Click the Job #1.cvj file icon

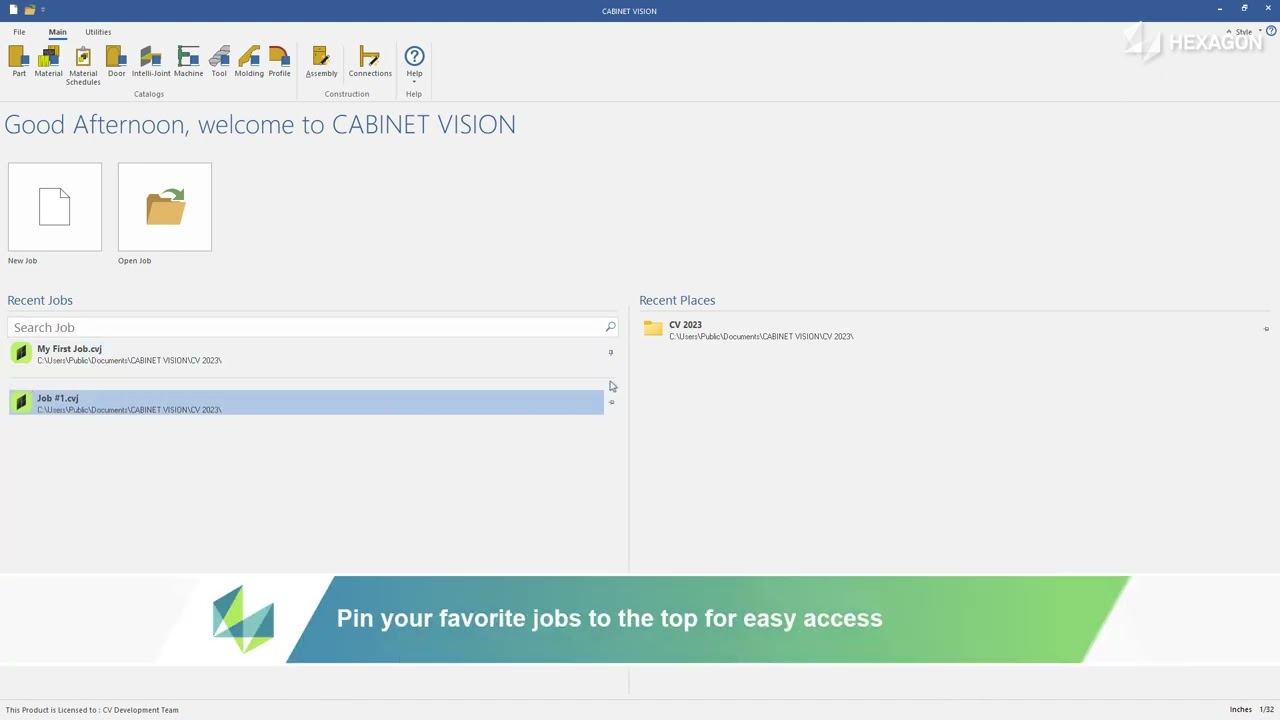tap(21, 403)
